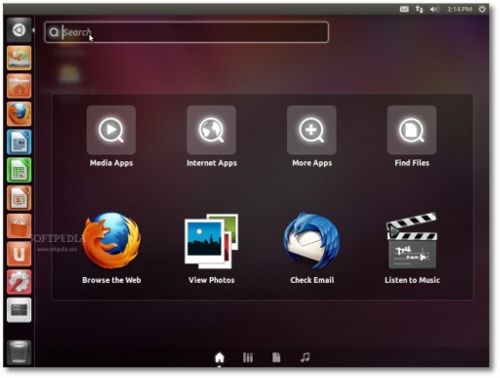Open LibreOffice Writer from the launcher
Viewport: 500px width, 378px height.
[x=19, y=142]
